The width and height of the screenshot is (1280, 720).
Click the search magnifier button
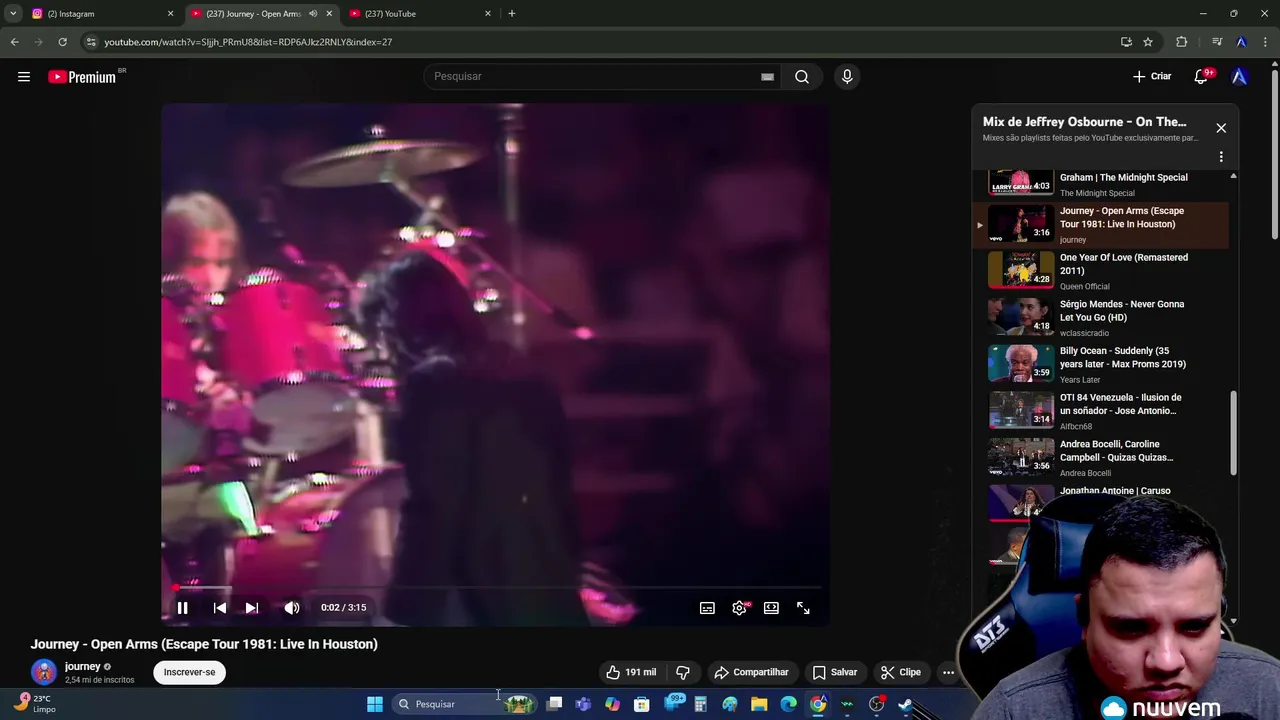(x=802, y=76)
